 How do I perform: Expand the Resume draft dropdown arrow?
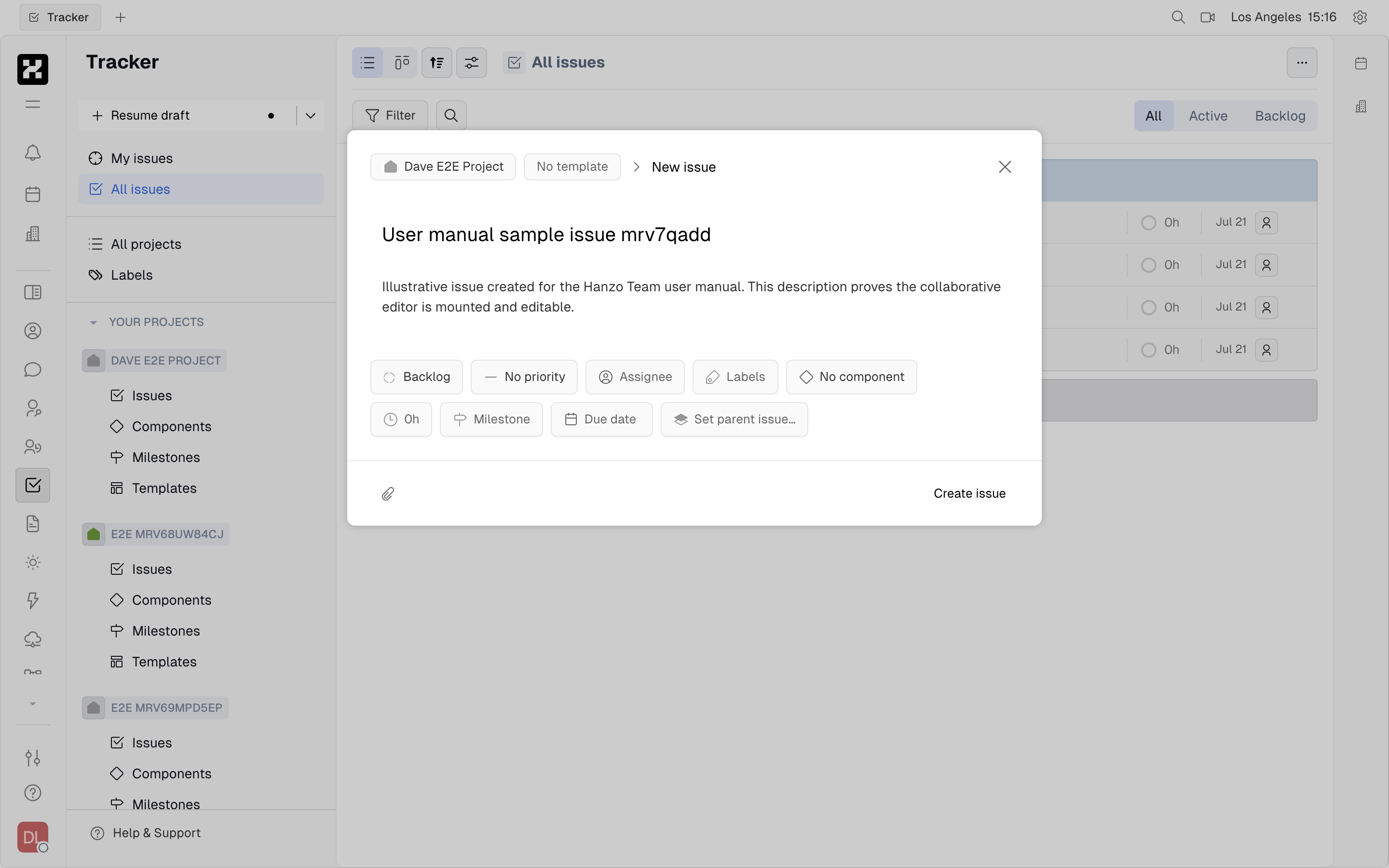coord(311,116)
